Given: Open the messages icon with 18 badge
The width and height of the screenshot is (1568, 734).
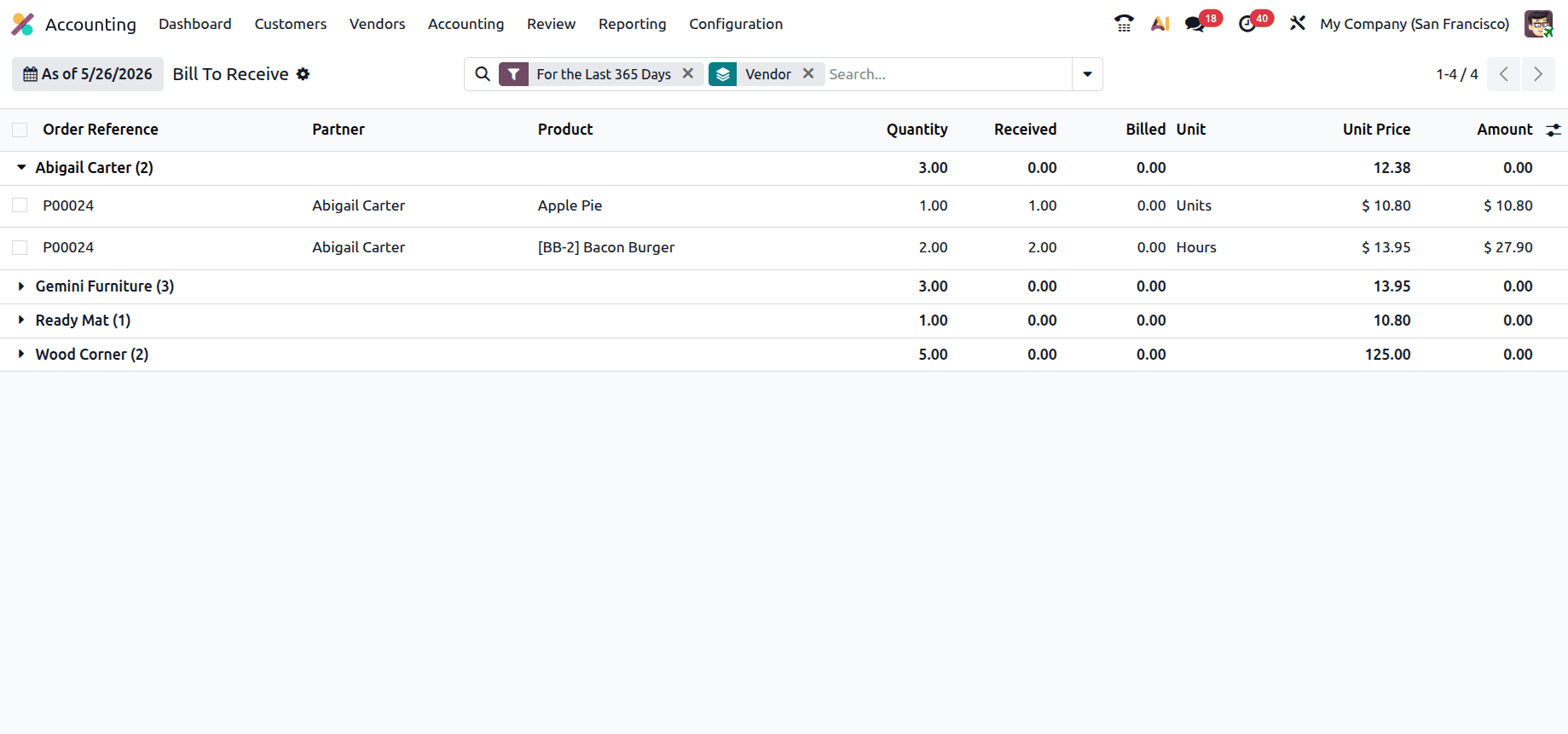Looking at the screenshot, I should (x=1195, y=24).
